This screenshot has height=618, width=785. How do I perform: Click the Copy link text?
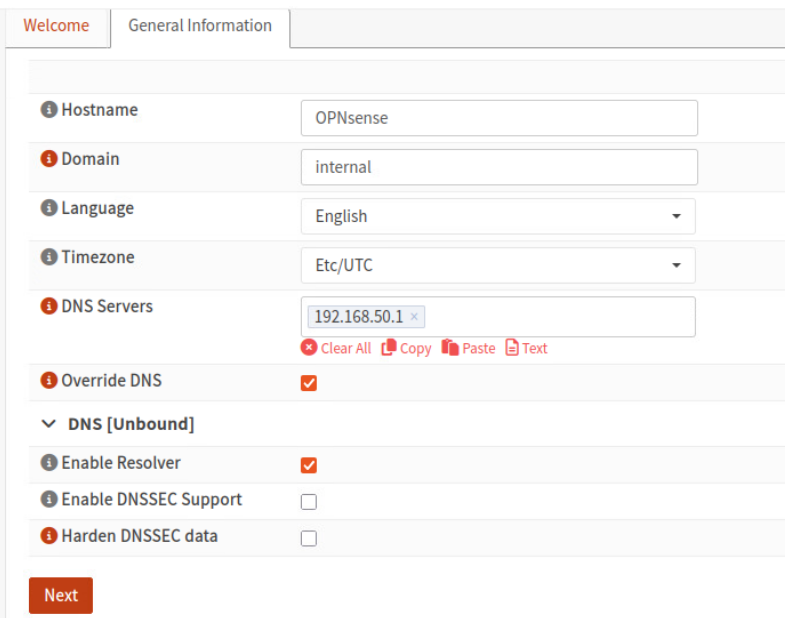(x=416, y=348)
